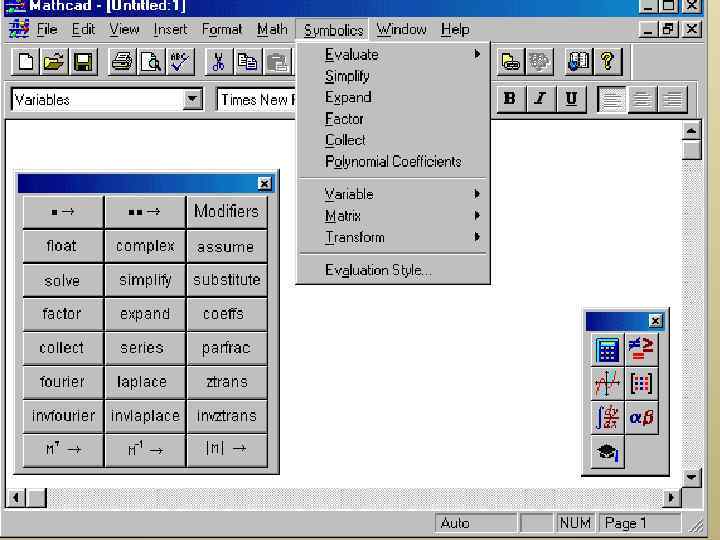Screen dimensions: 720x540
Task: Open Evaluation Style... dialog
Action: [394, 270]
